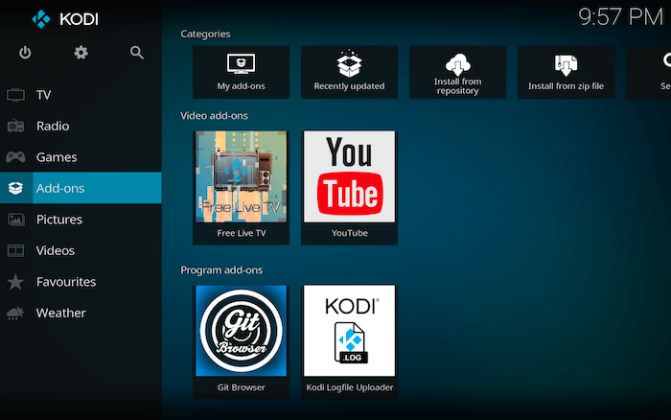This screenshot has width=671, height=420.
Task: Click the Videos film icon
Action: pyautogui.click(x=16, y=250)
